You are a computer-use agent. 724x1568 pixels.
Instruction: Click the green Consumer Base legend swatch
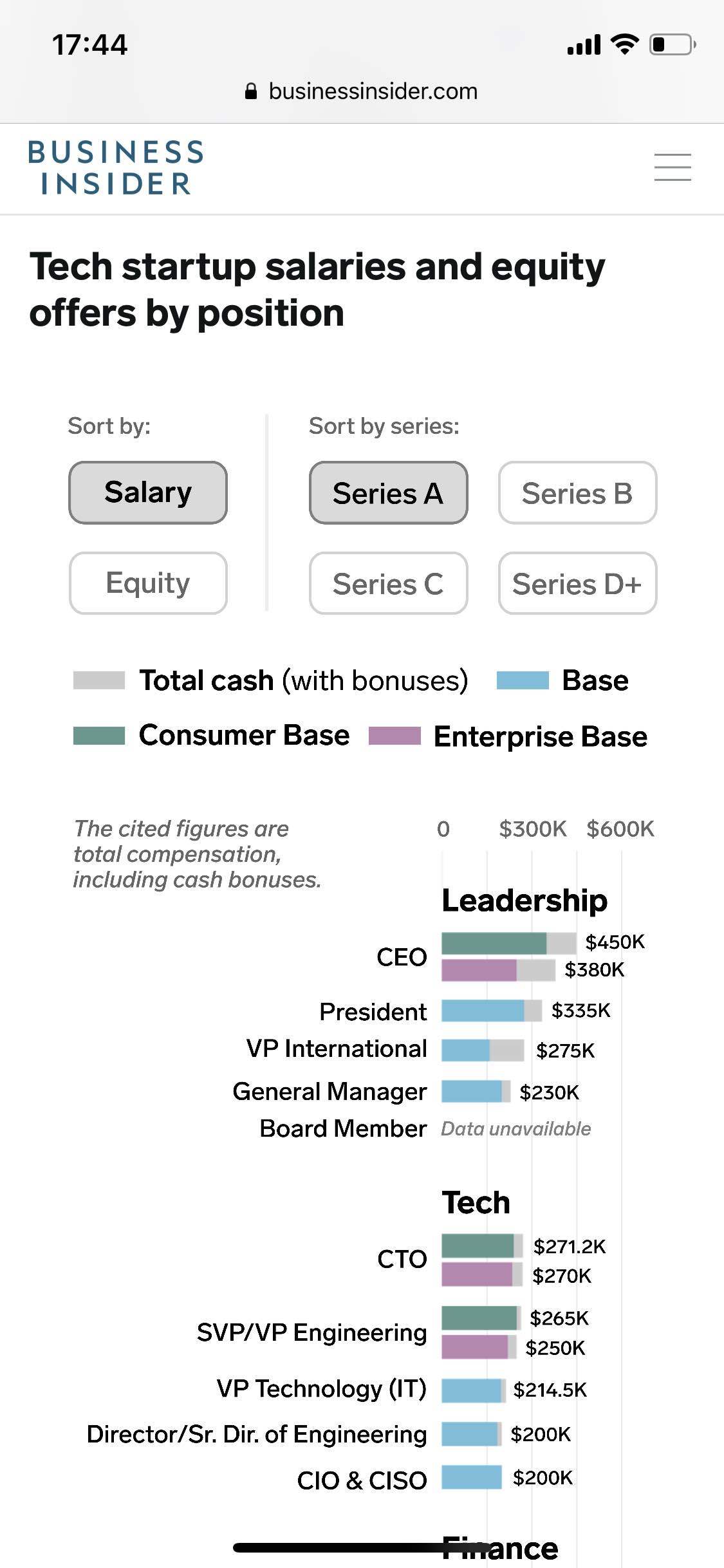[x=99, y=736]
